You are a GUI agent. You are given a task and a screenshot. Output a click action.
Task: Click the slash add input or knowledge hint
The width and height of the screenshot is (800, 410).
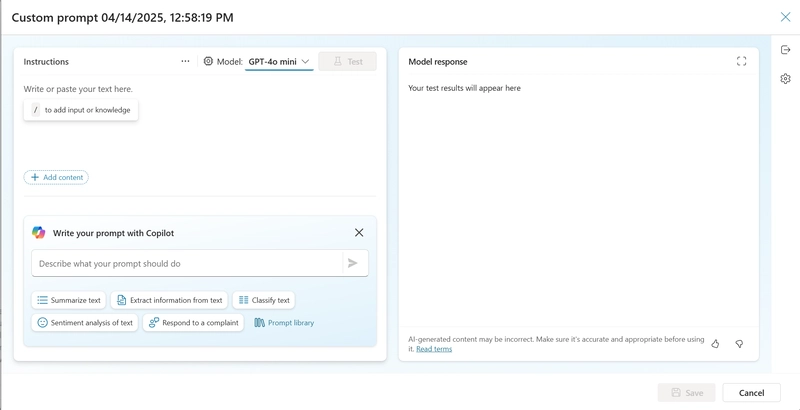click(x=81, y=110)
